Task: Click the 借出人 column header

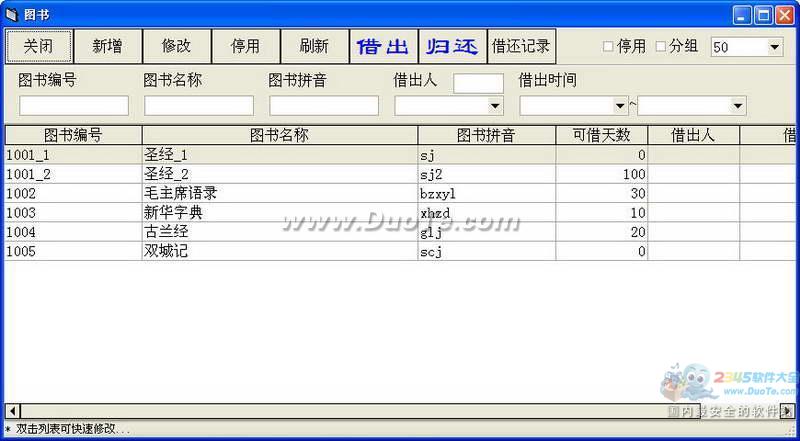Action: [693, 135]
